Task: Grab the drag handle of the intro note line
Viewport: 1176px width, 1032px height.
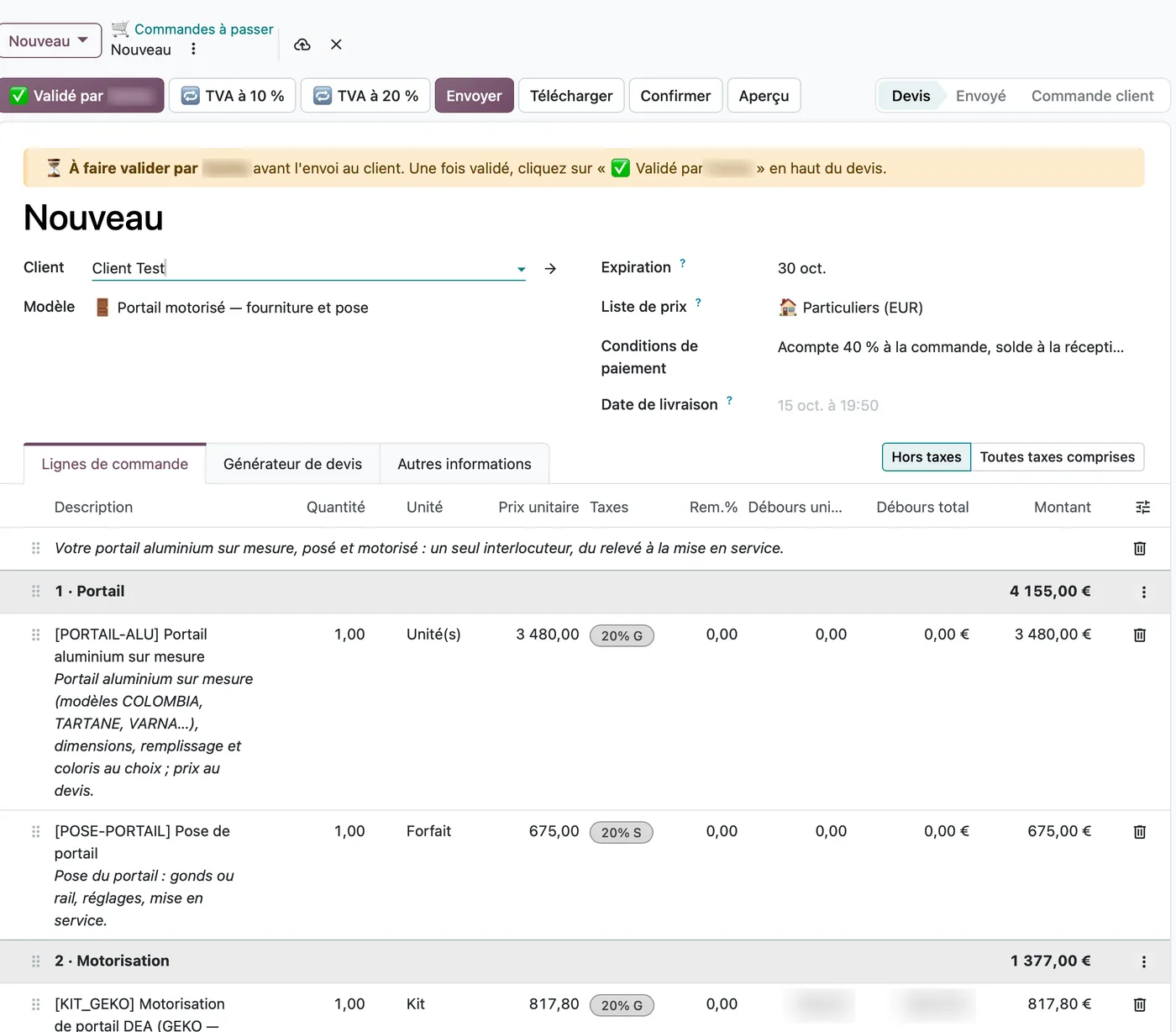Action: point(35,548)
